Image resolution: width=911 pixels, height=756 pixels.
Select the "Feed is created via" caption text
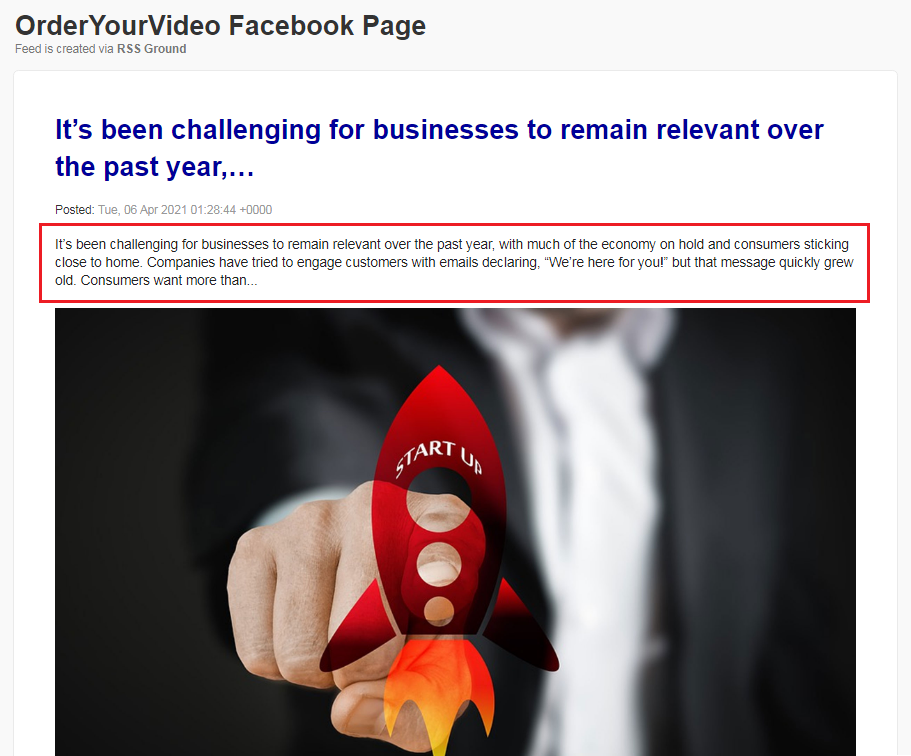[64, 49]
